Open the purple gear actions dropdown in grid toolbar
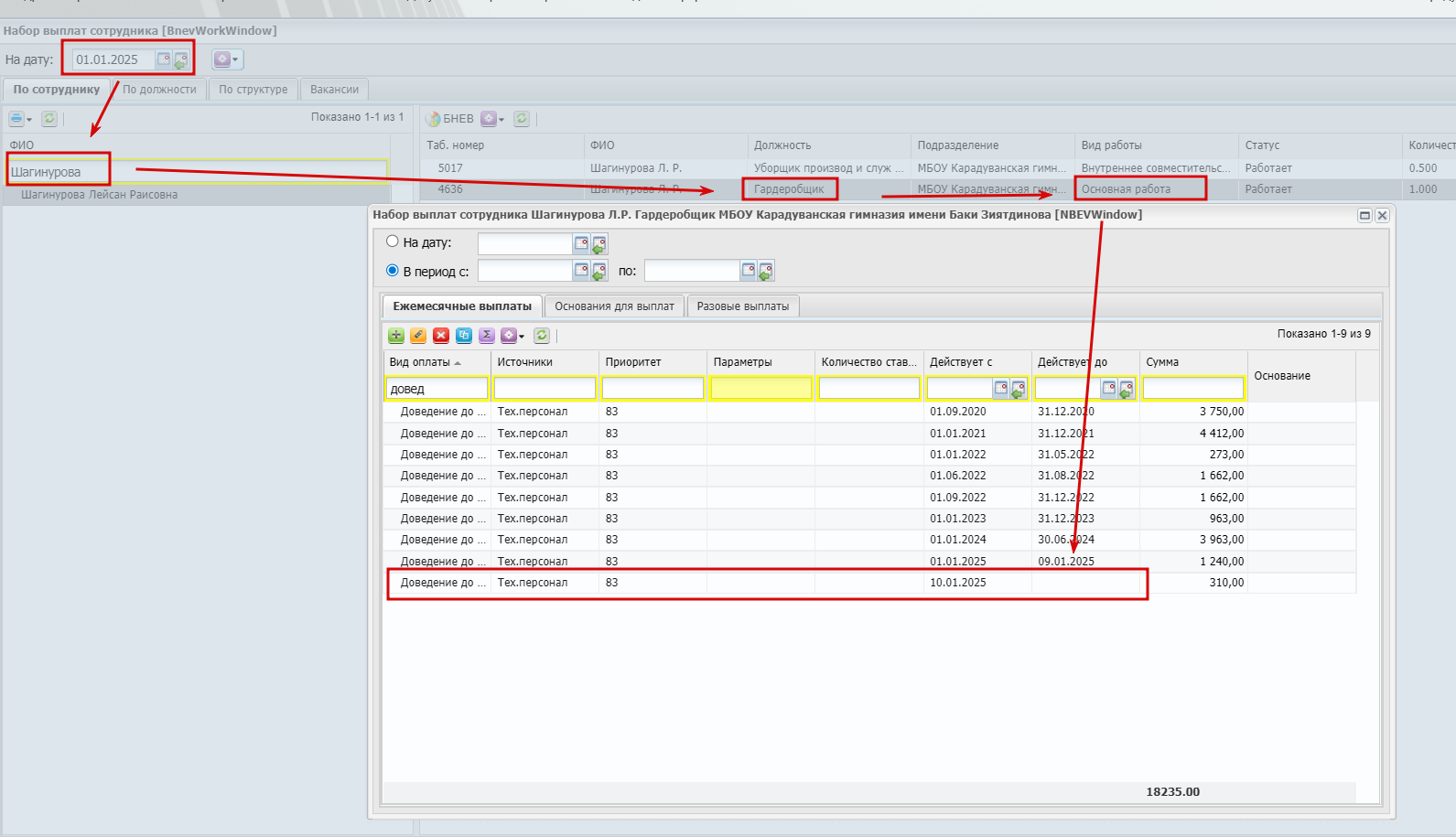The image size is (1456, 837). pyautogui.click(x=512, y=336)
